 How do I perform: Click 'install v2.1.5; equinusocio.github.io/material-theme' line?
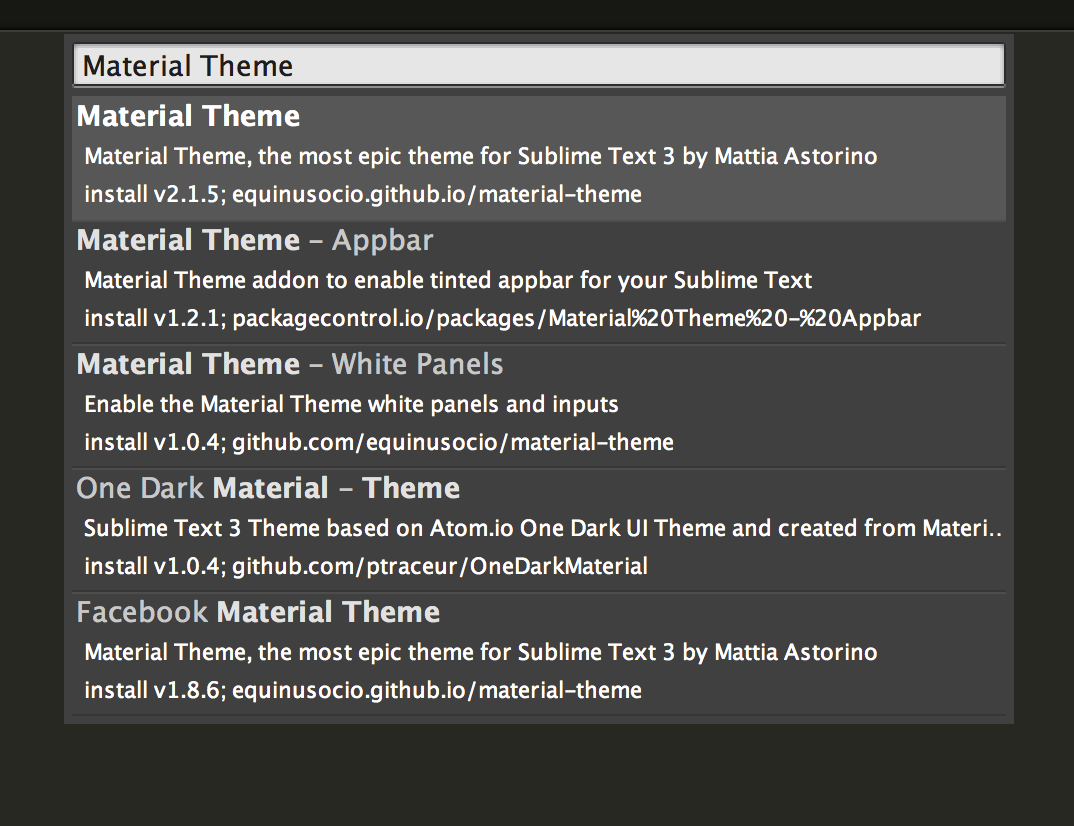pos(362,195)
